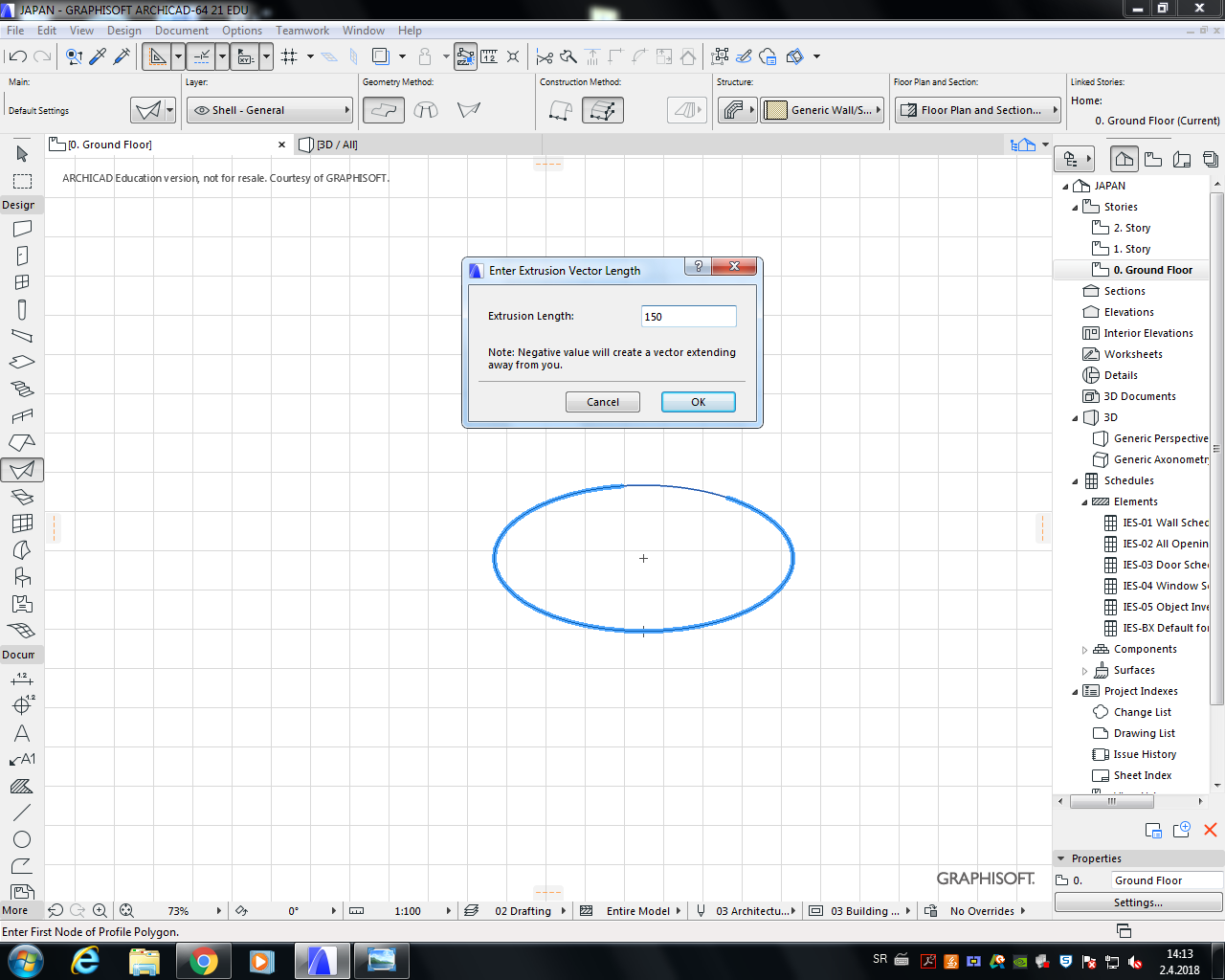This screenshot has width=1225, height=980.
Task: Choose Revolved geometry method
Action: tap(426, 110)
